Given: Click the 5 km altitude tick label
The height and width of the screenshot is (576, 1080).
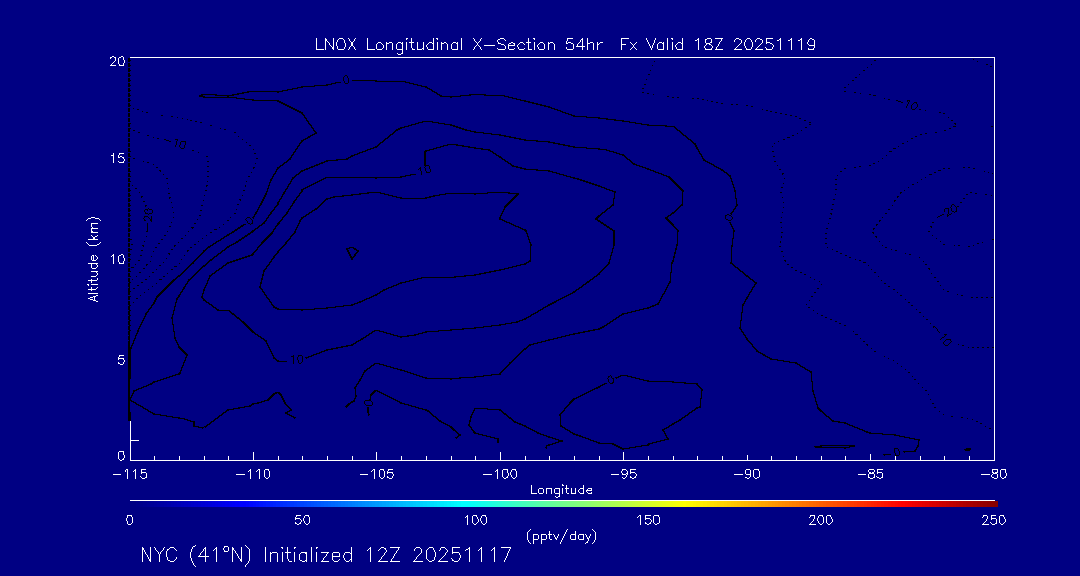Looking at the screenshot, I should tap(120, 358).
